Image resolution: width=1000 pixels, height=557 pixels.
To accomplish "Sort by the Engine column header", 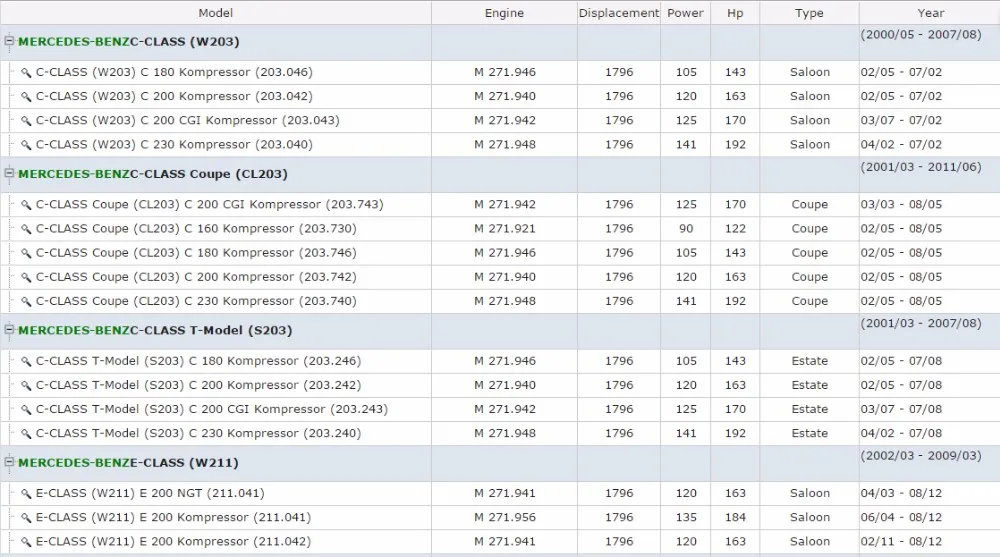I will 504,13.
